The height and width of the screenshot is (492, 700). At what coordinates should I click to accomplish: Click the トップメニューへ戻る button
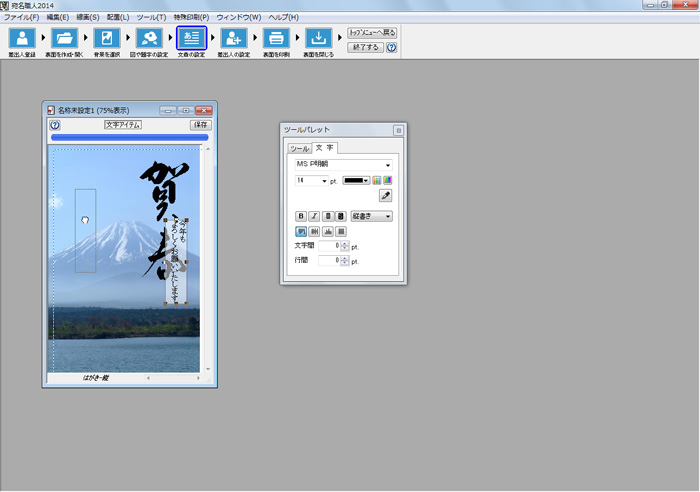[x=372, y=32]
